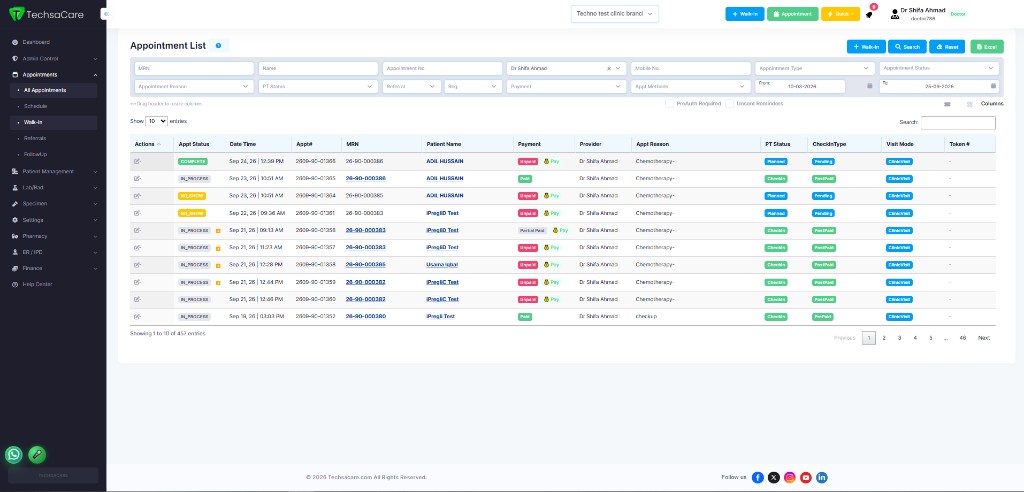Click the Reset filters button
This screenshot has height=492, width=1024.
(x=946, y=47)
